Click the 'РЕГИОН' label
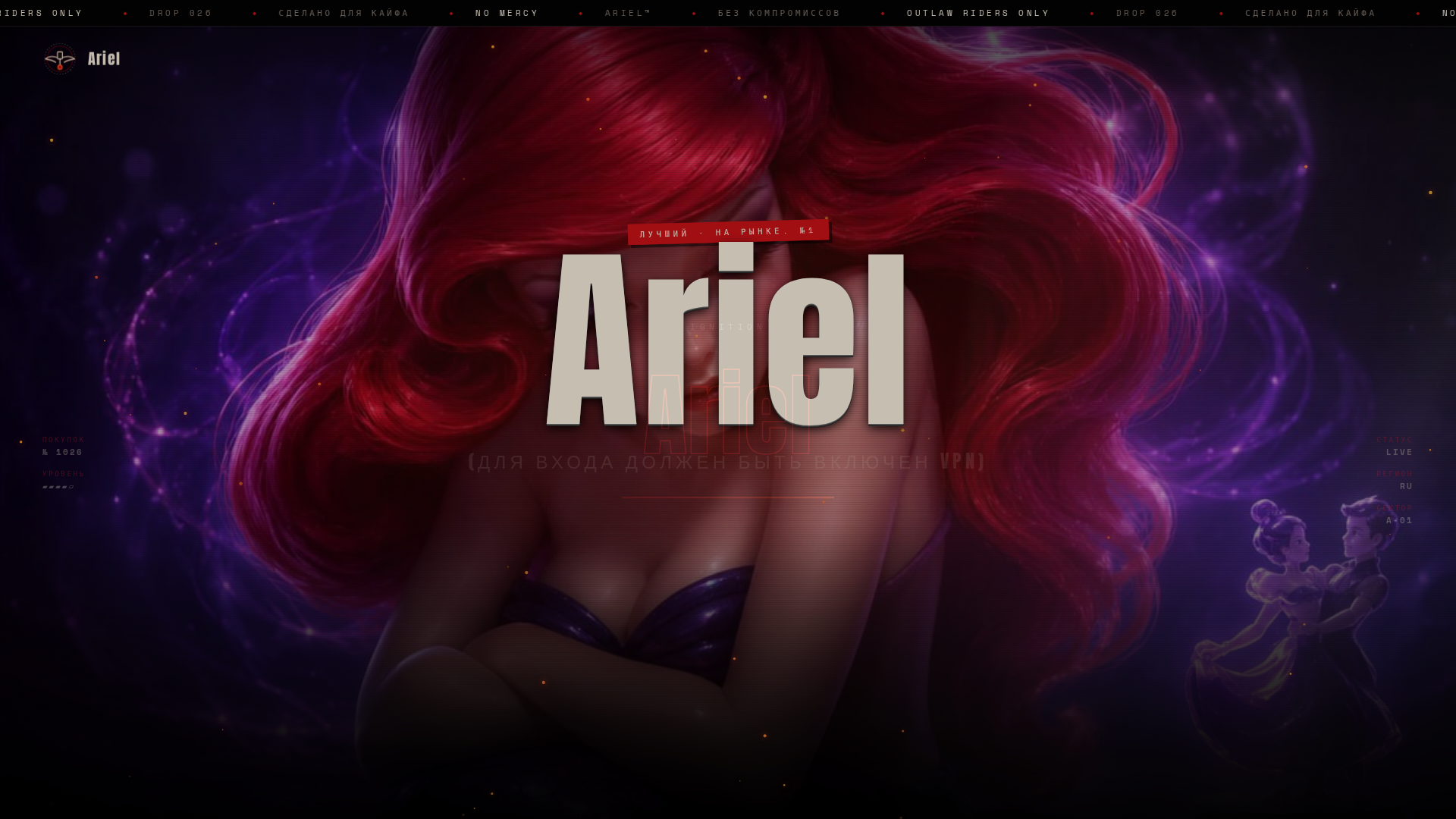 [x=1395, y=474]
